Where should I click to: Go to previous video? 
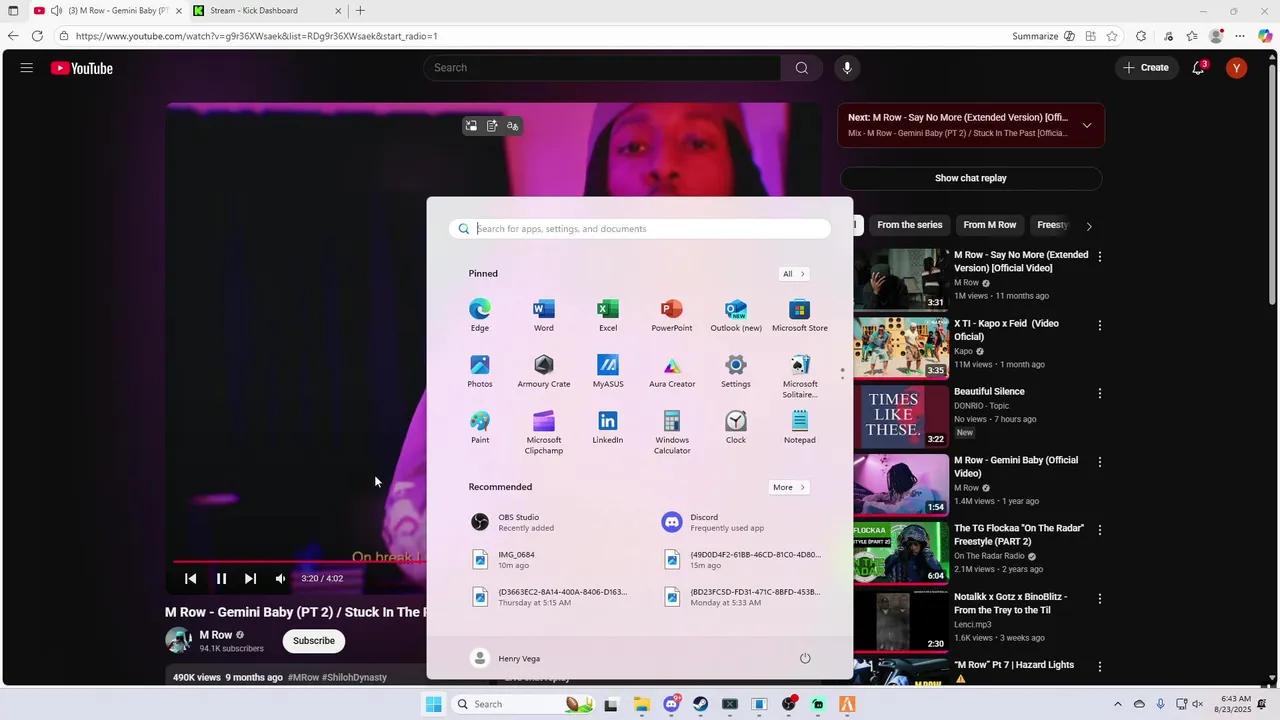point(190,578)
